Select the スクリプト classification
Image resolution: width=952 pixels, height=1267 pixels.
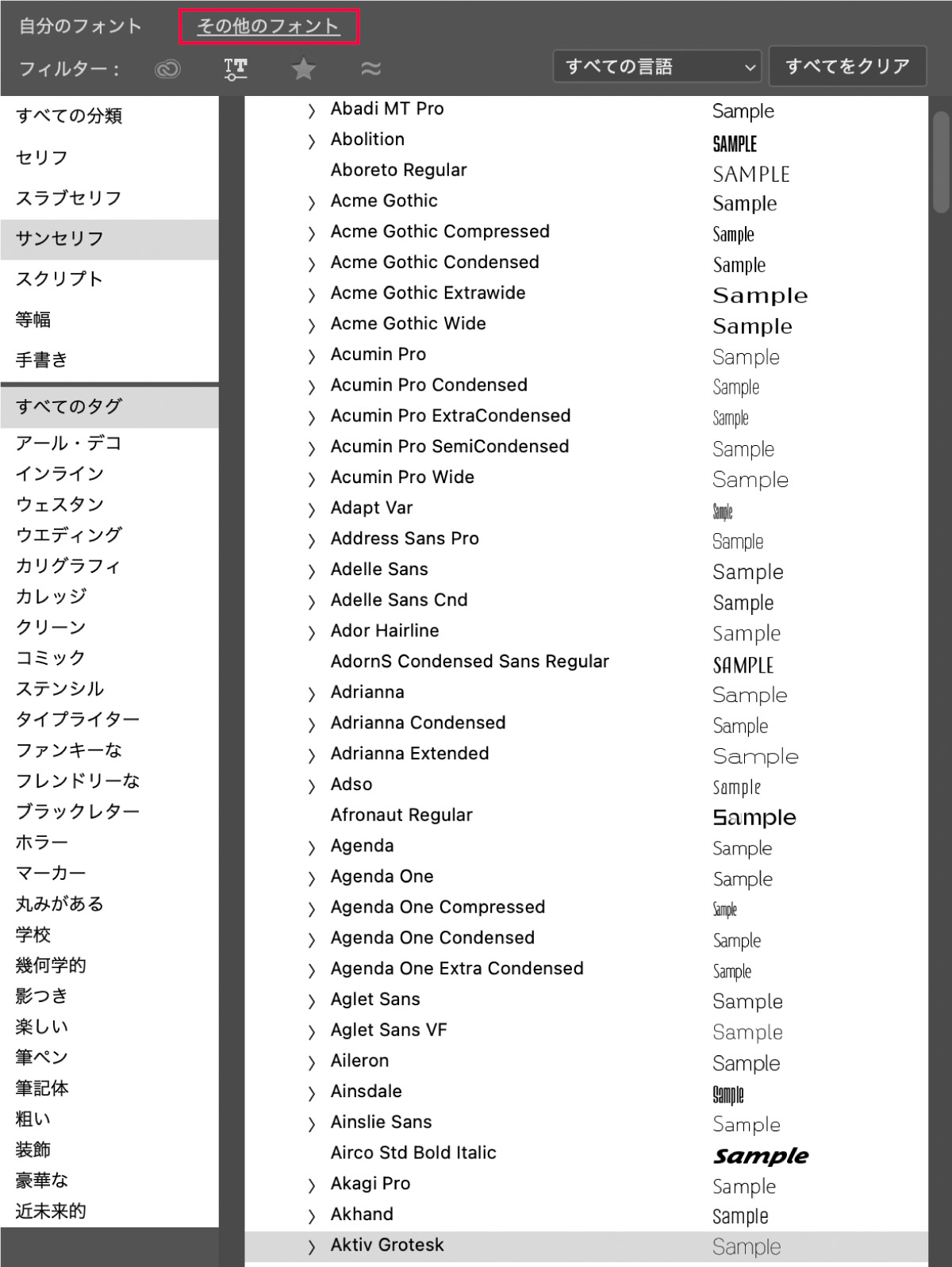tap(59, 278)
